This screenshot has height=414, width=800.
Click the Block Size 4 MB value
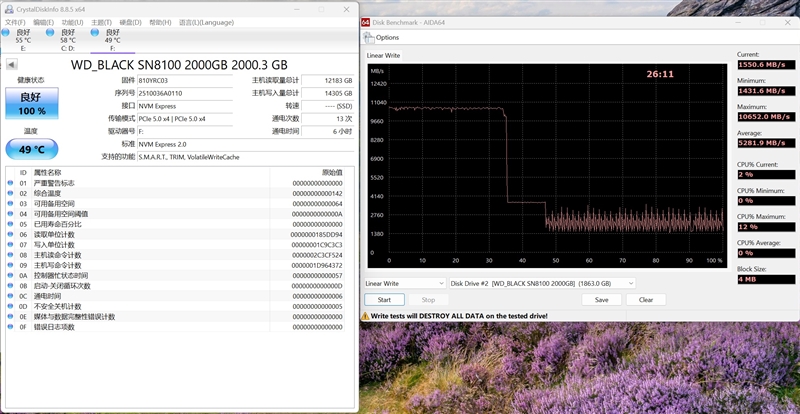coord(766,279)
